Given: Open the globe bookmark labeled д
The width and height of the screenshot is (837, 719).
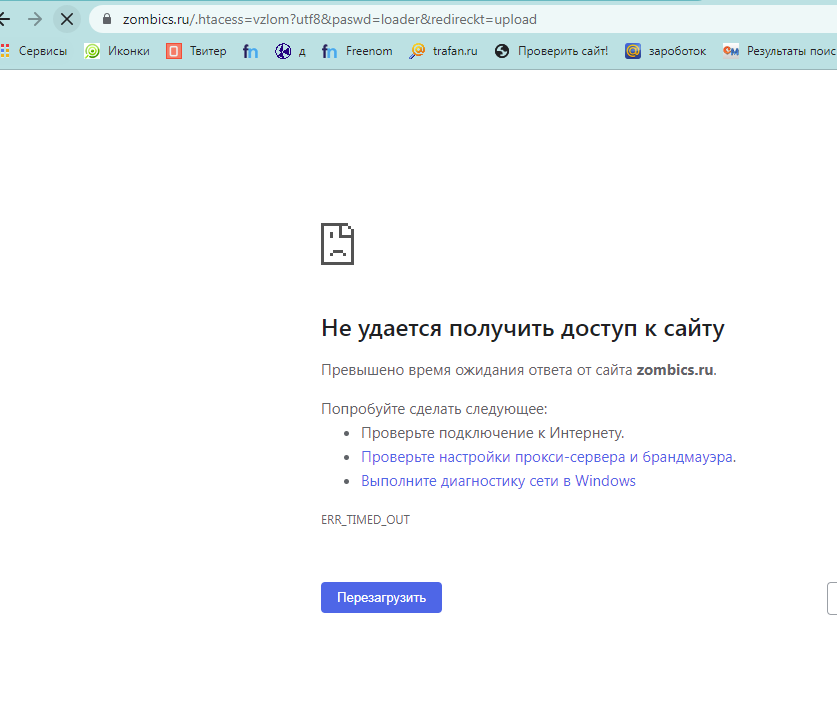Looking at the screenshot, I should (291, 51).
